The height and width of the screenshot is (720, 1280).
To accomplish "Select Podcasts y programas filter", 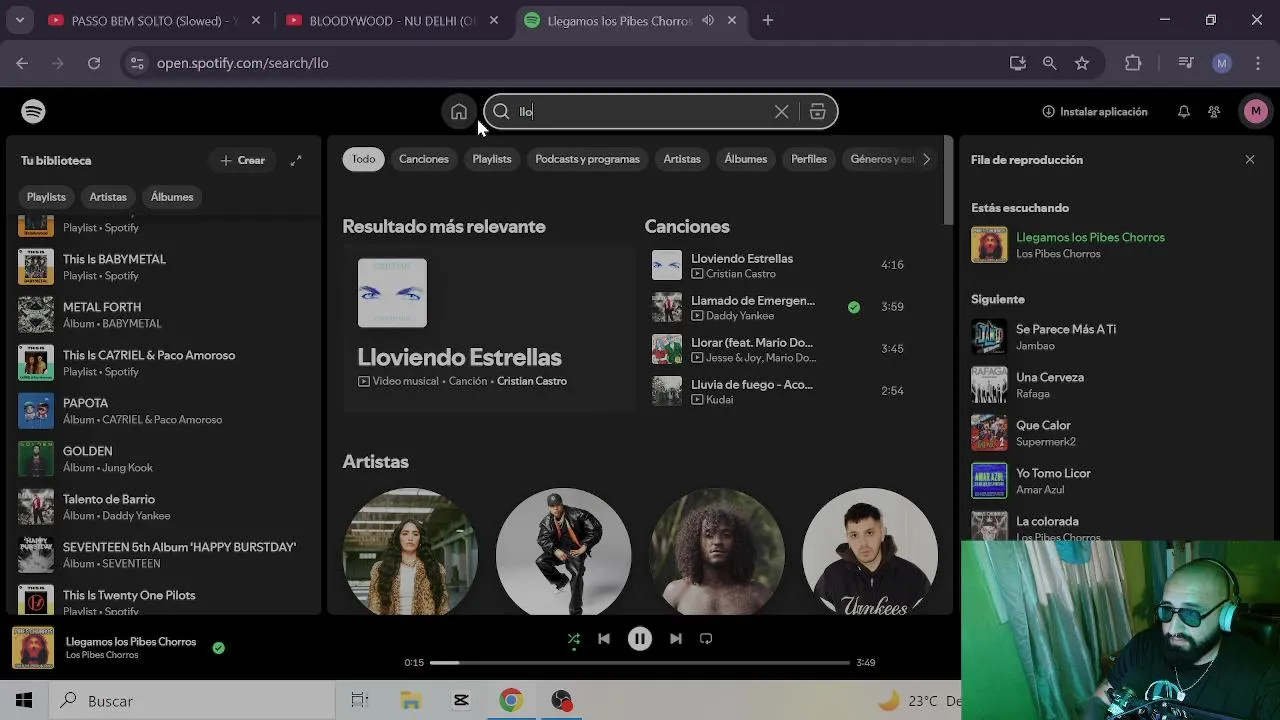I will (587, 159).
